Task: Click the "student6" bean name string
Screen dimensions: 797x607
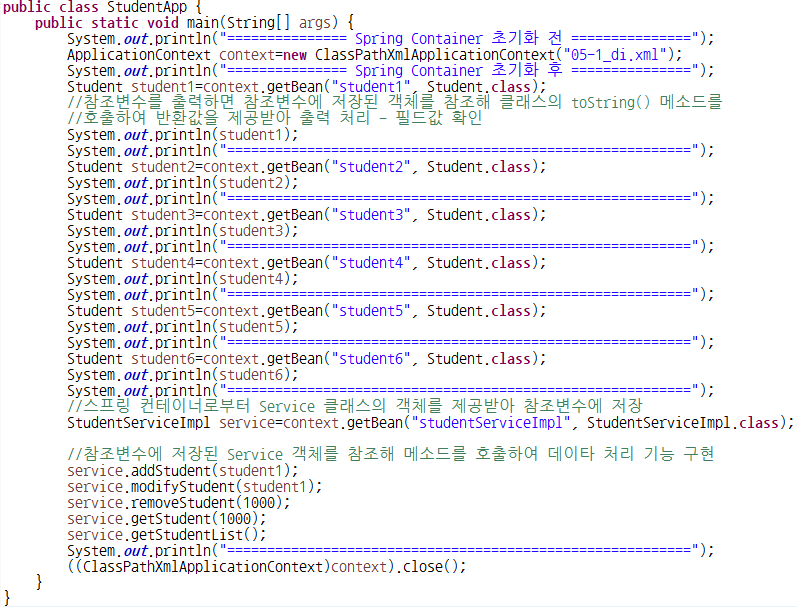Action: (x=371, y=359)
